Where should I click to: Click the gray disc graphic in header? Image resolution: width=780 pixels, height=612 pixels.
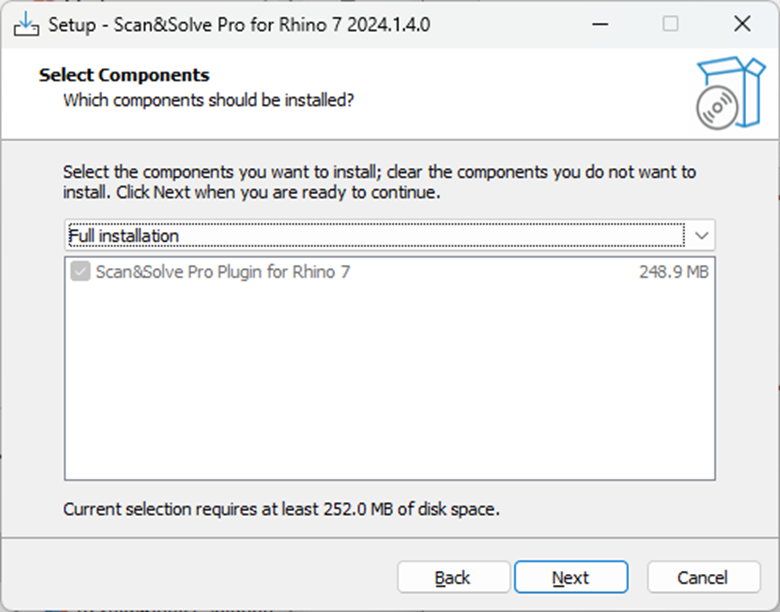tap(717, 107)
